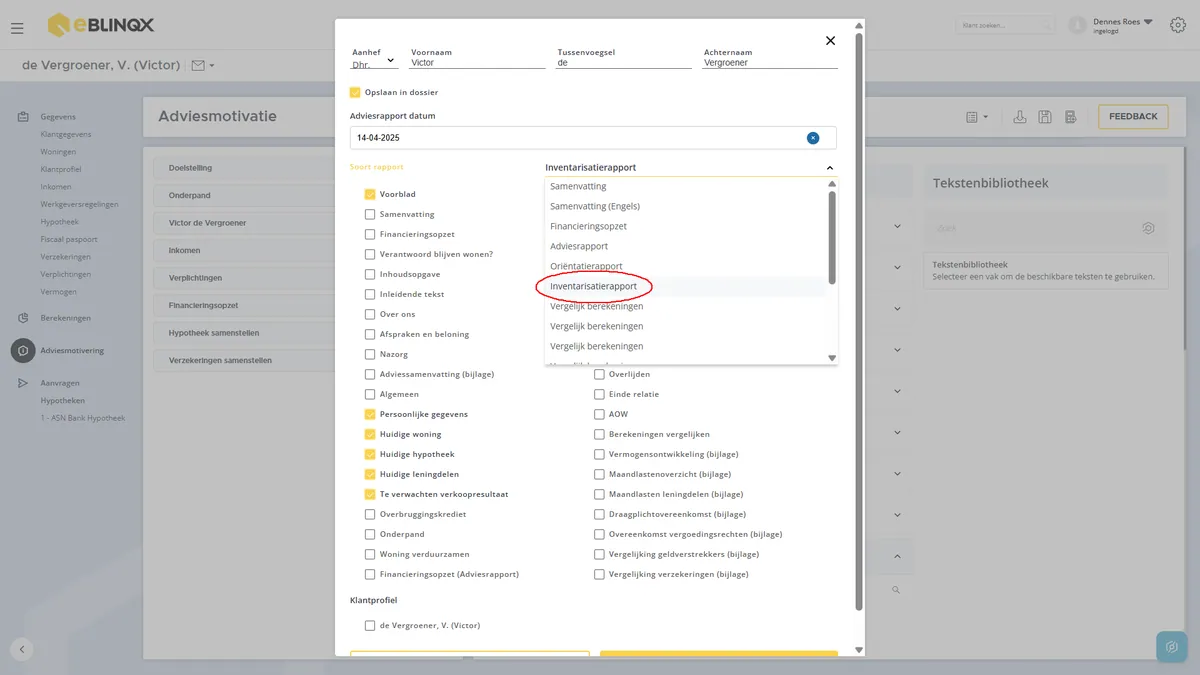Open the settings gear in the top bar
The image size is (1200, 675).
(1178, 25)
